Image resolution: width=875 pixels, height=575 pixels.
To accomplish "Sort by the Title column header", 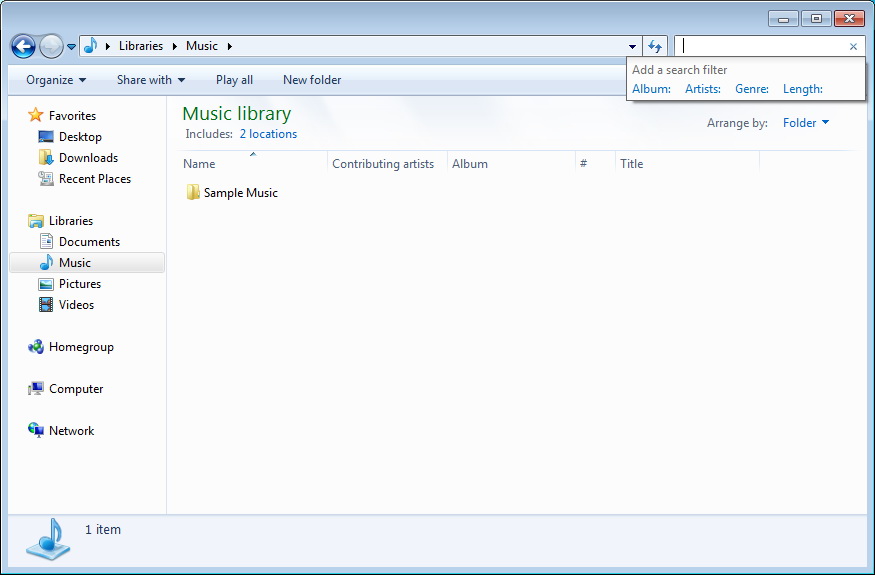I will coord(688,164).
